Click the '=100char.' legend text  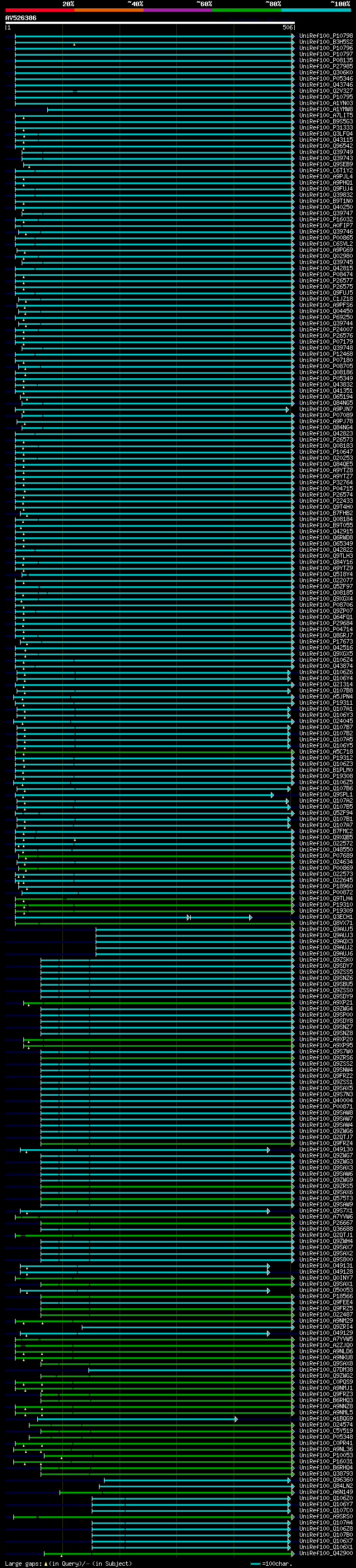[277, 1563]
